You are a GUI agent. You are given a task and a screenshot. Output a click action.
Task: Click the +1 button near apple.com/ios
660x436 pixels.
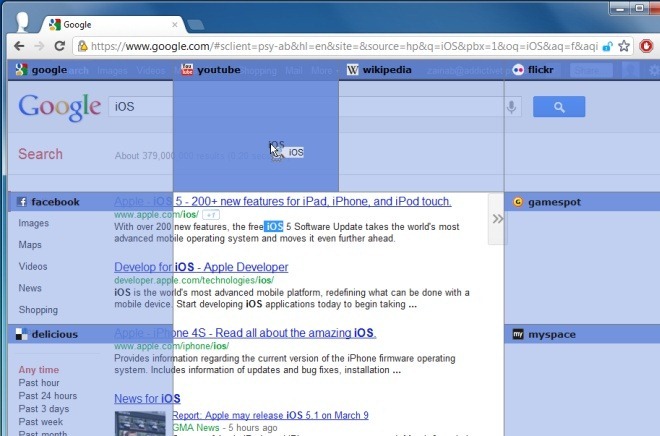pos(211,215)
